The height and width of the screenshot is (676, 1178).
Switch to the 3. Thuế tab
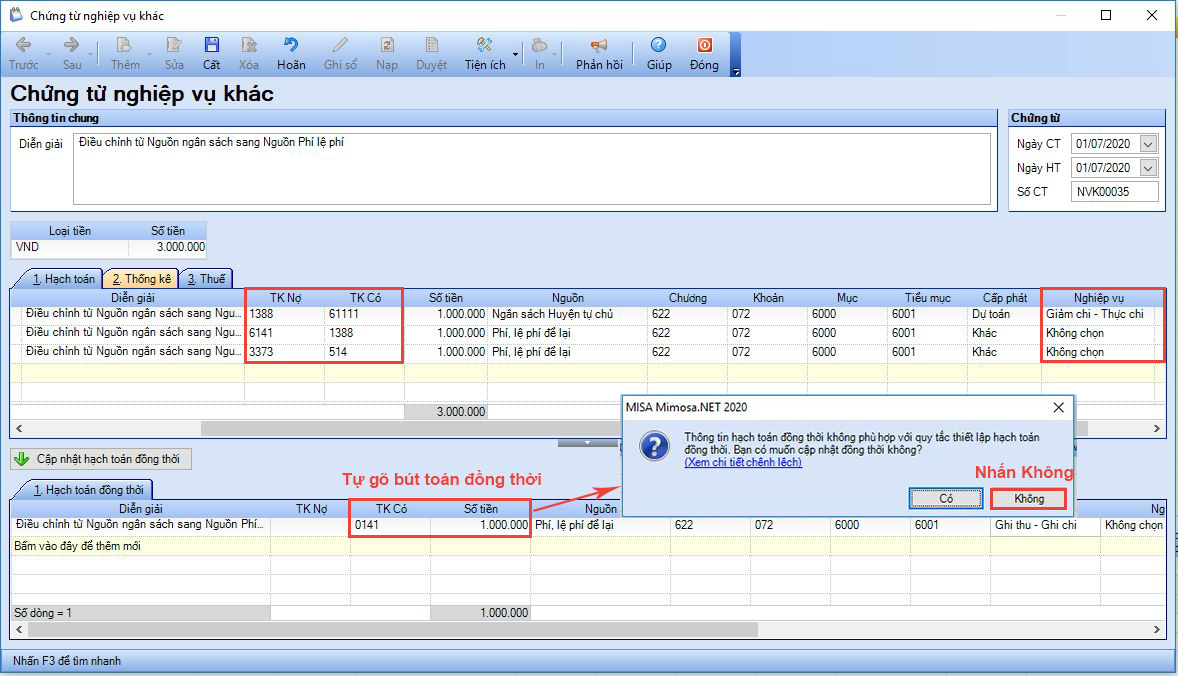coord(206,279)
